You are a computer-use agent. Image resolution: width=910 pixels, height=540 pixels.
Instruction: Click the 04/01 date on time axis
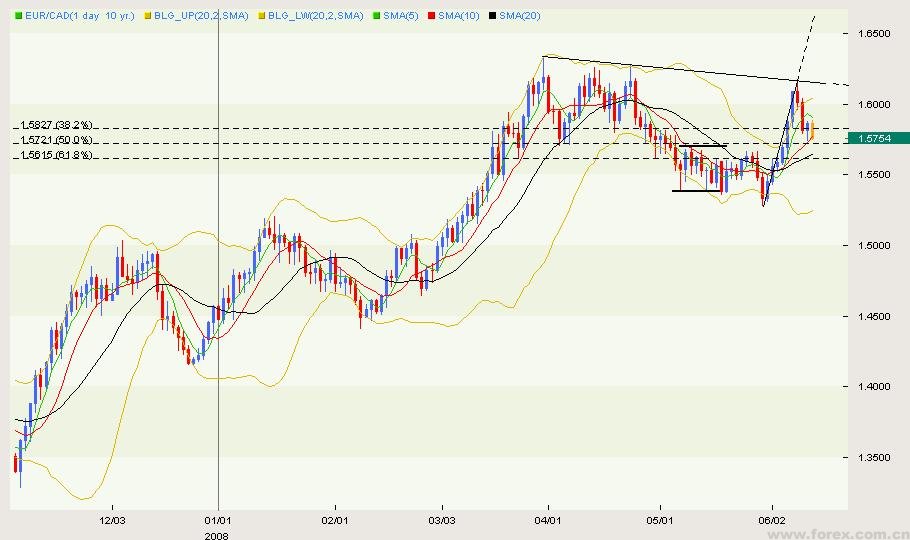[547, 520]
